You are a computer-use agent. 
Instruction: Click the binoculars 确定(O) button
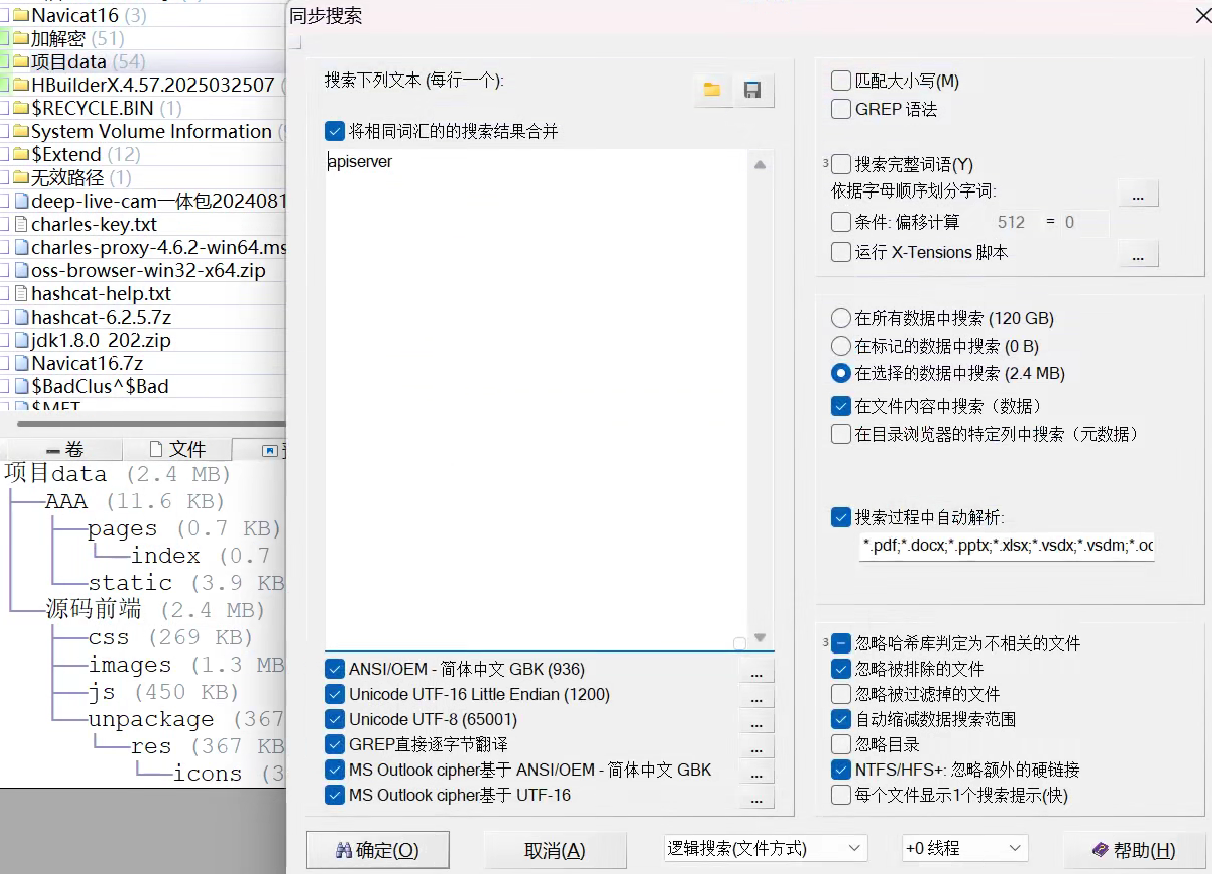click(377, 850)
